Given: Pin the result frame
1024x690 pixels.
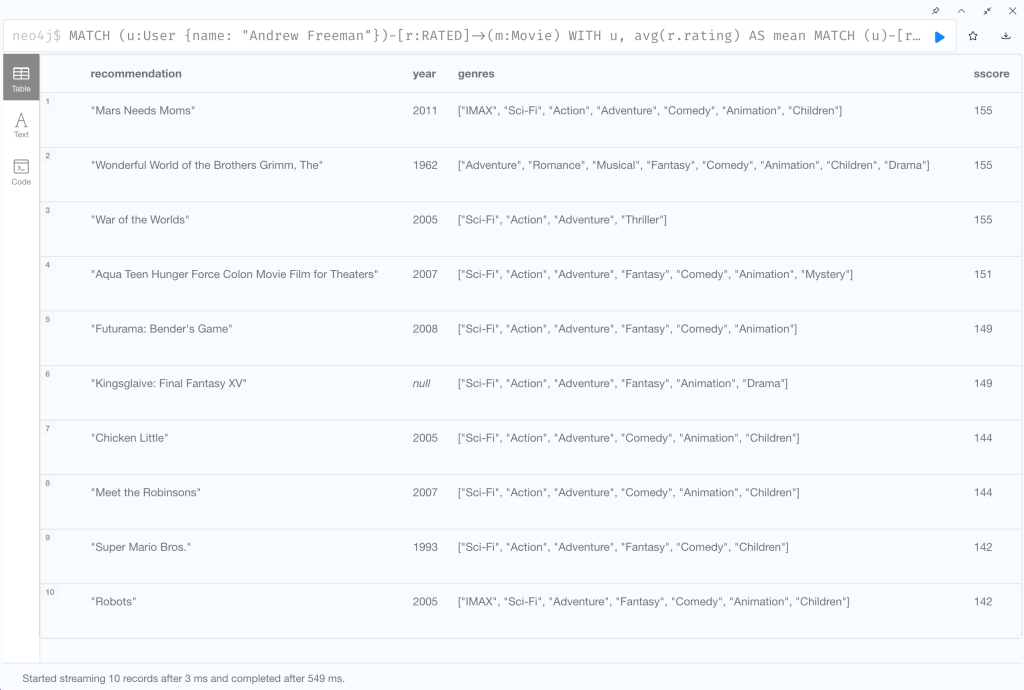Looking at the screenshot, I should [x=936, y=10].
